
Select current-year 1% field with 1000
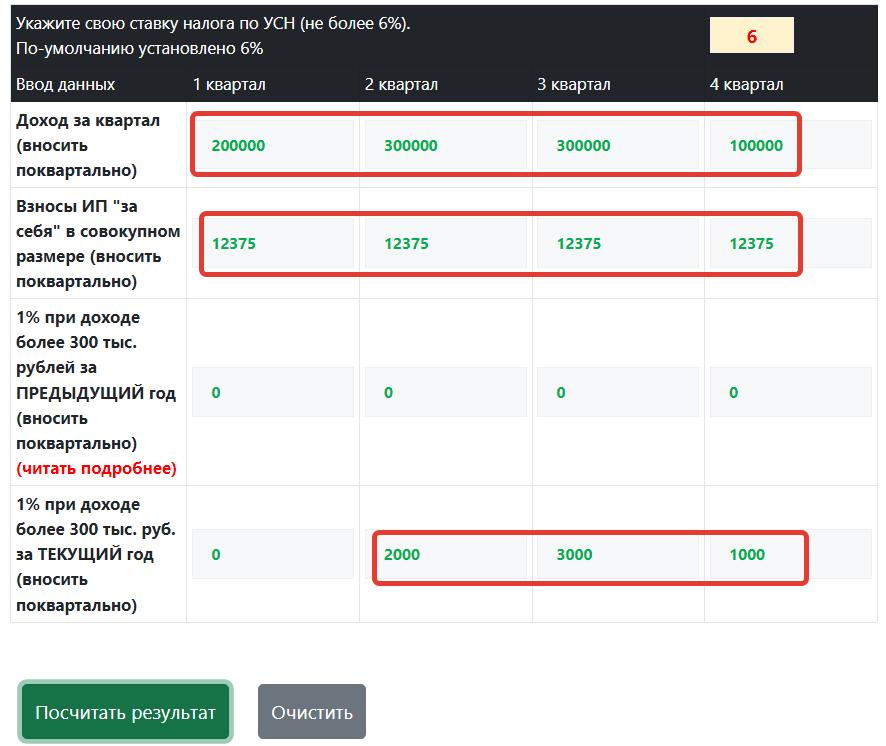coord(791,554)
